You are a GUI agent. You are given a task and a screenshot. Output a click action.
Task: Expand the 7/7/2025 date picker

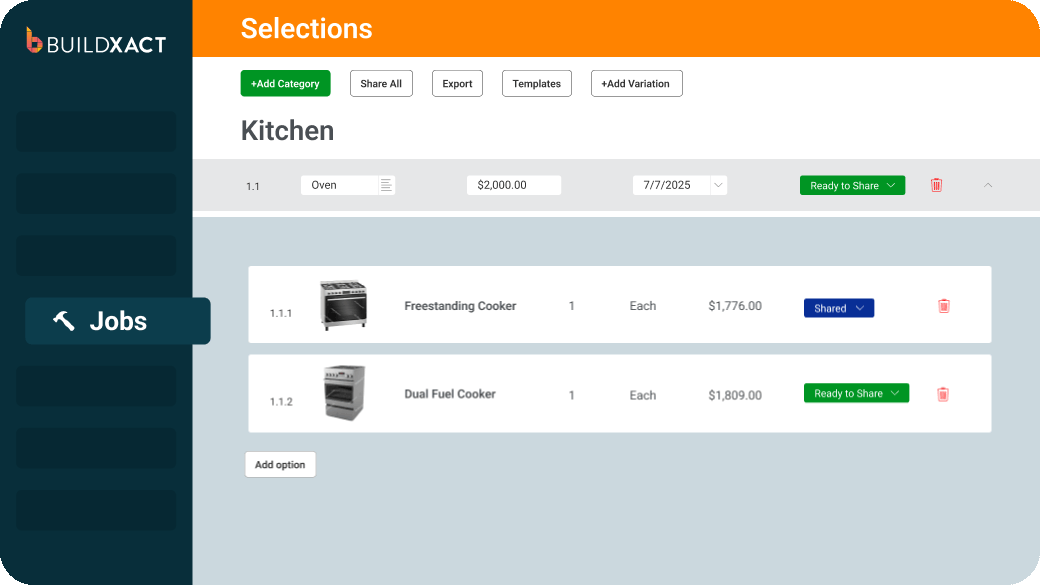[x=717, y=185]
